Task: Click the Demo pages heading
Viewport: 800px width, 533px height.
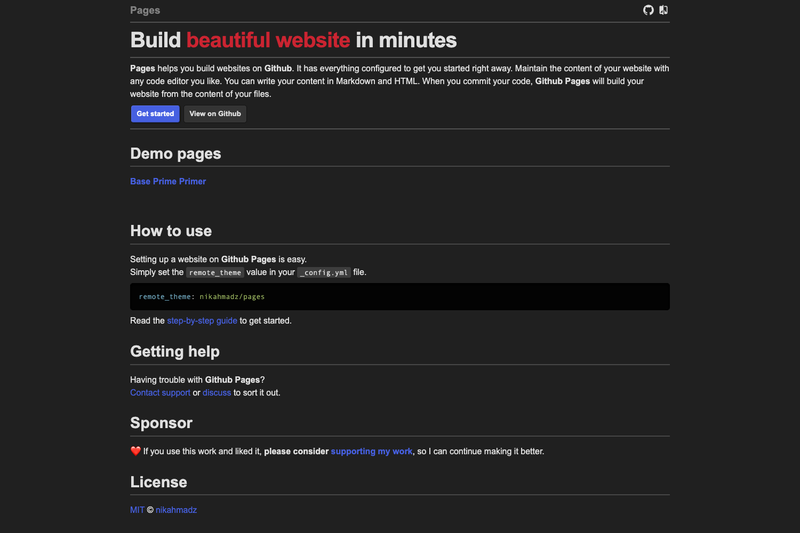Action: point(176,154)
